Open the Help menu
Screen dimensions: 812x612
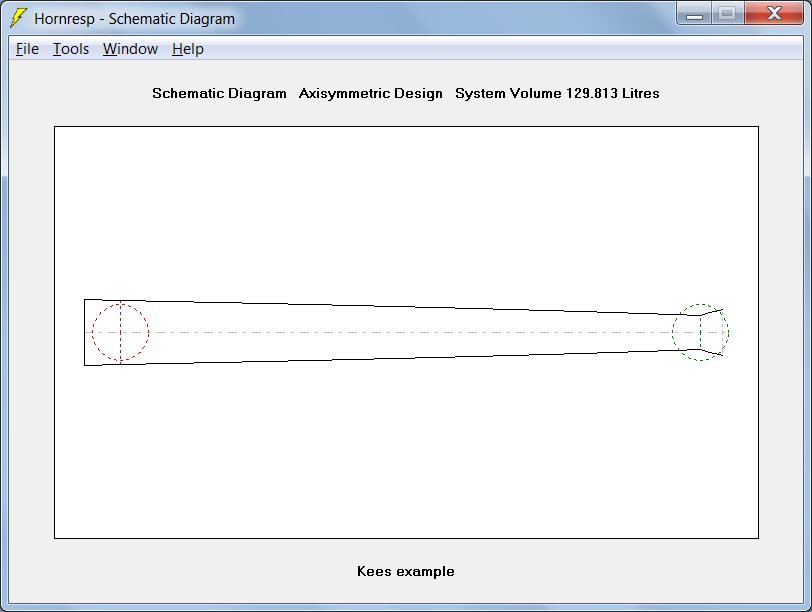point(188,49)
